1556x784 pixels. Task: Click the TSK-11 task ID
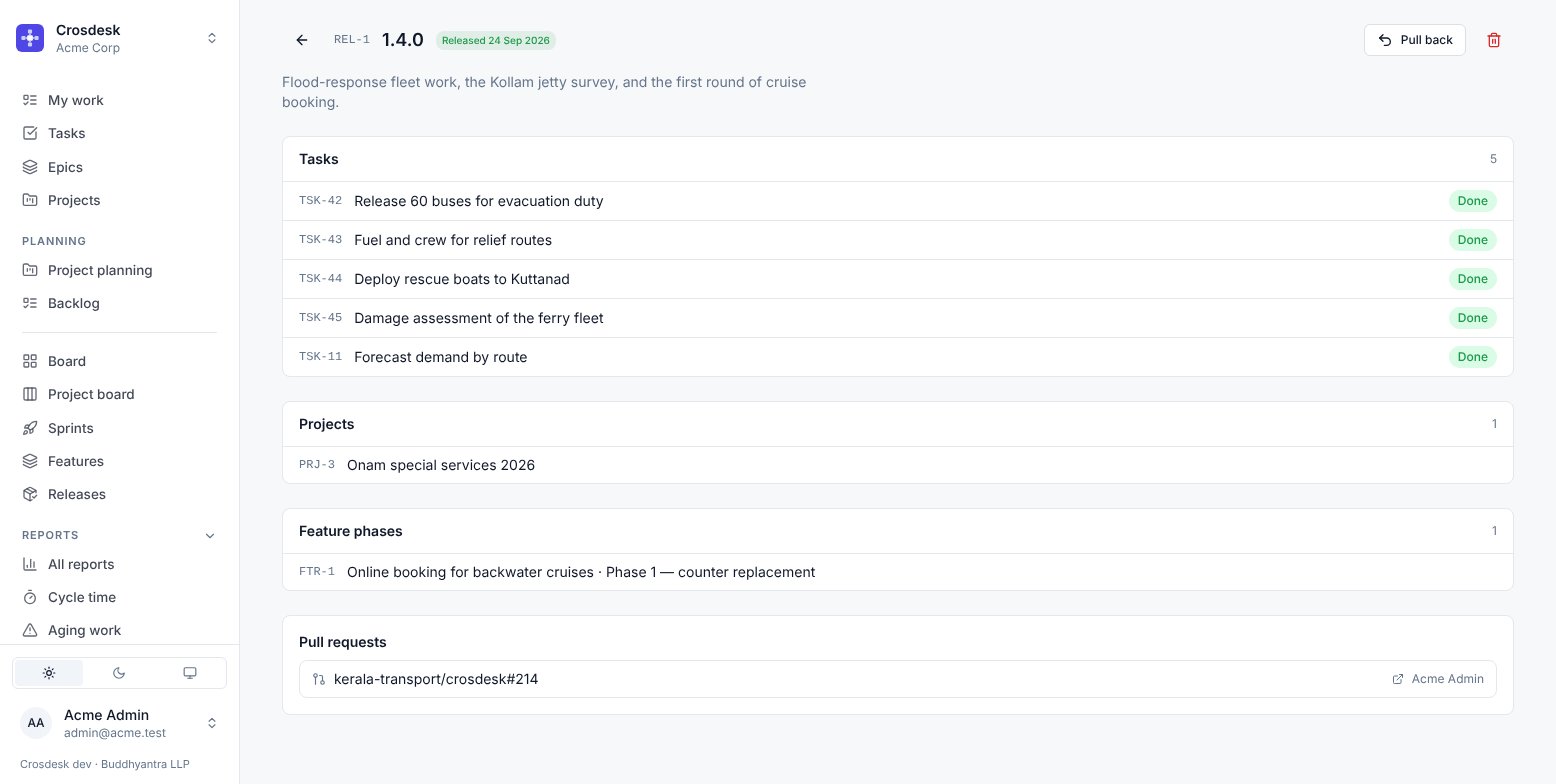pos(320,357)
